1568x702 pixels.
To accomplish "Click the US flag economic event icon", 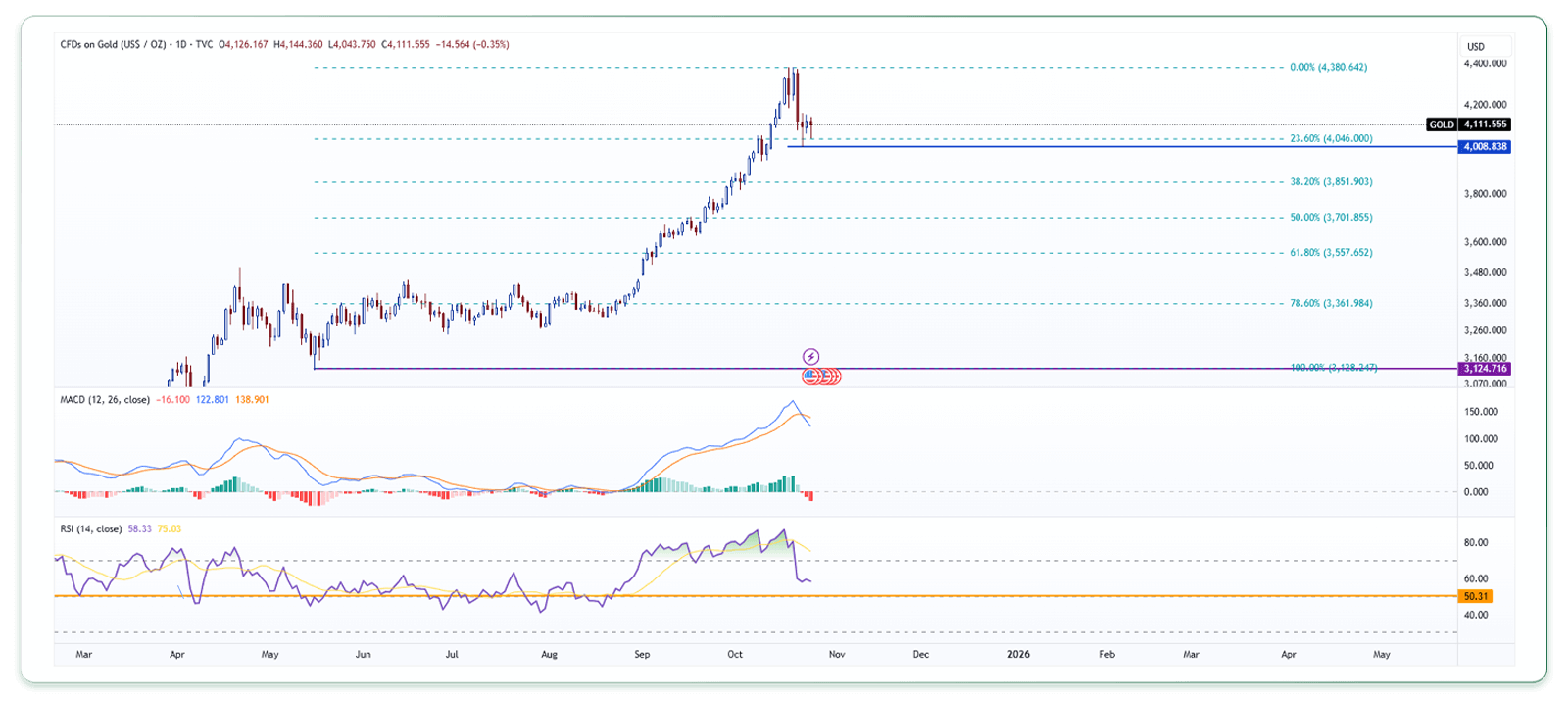I will pyautogui.click(x=809, y=376).
